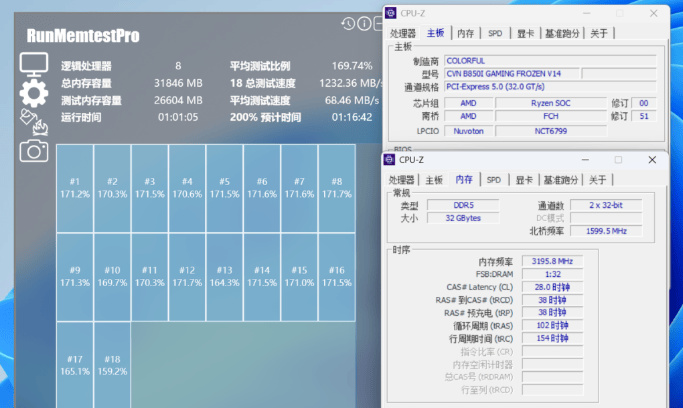The width and height of the screenshot is (683, 408).
Task: Click the 1:32 FSB:DRAM value
Action: 552,274
